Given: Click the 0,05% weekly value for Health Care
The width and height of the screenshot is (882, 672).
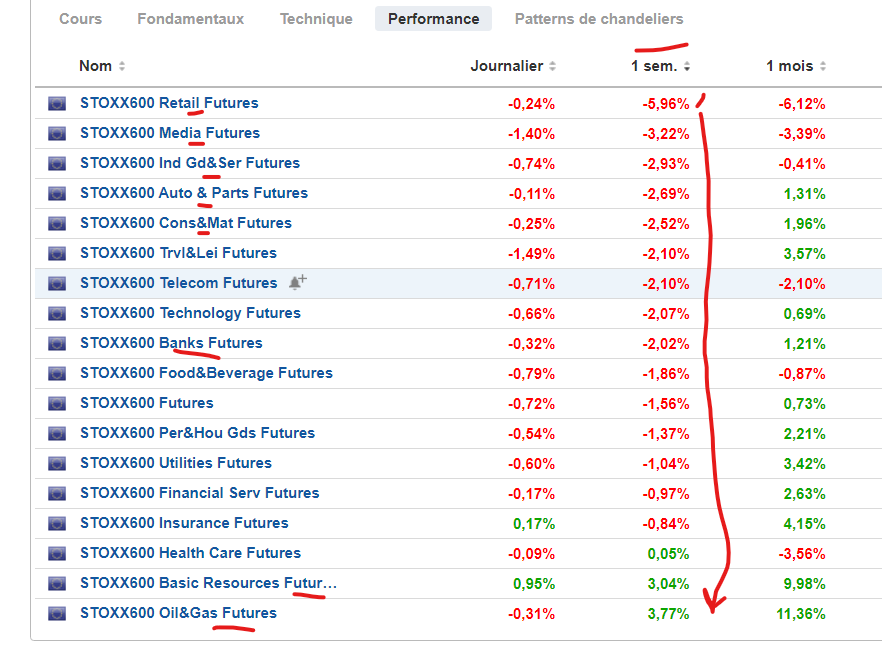Looking at the screenshot, I should tap(668, 554).
